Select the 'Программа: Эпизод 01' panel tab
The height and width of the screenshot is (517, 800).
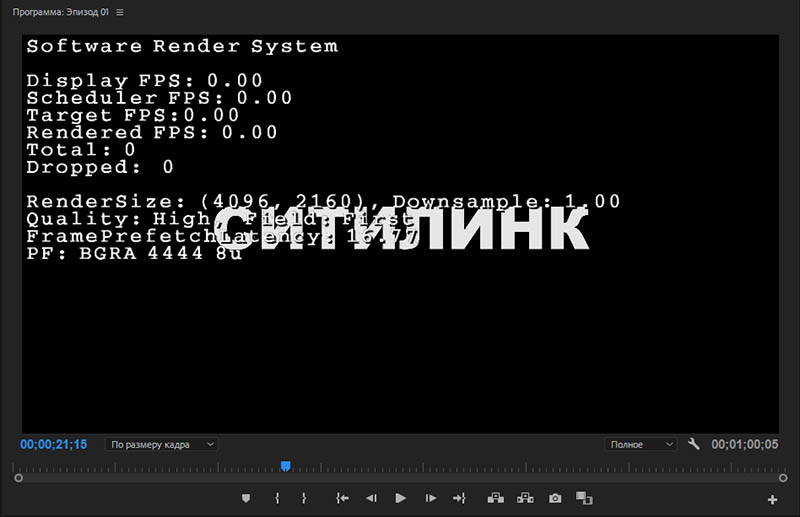click(60, 12)
